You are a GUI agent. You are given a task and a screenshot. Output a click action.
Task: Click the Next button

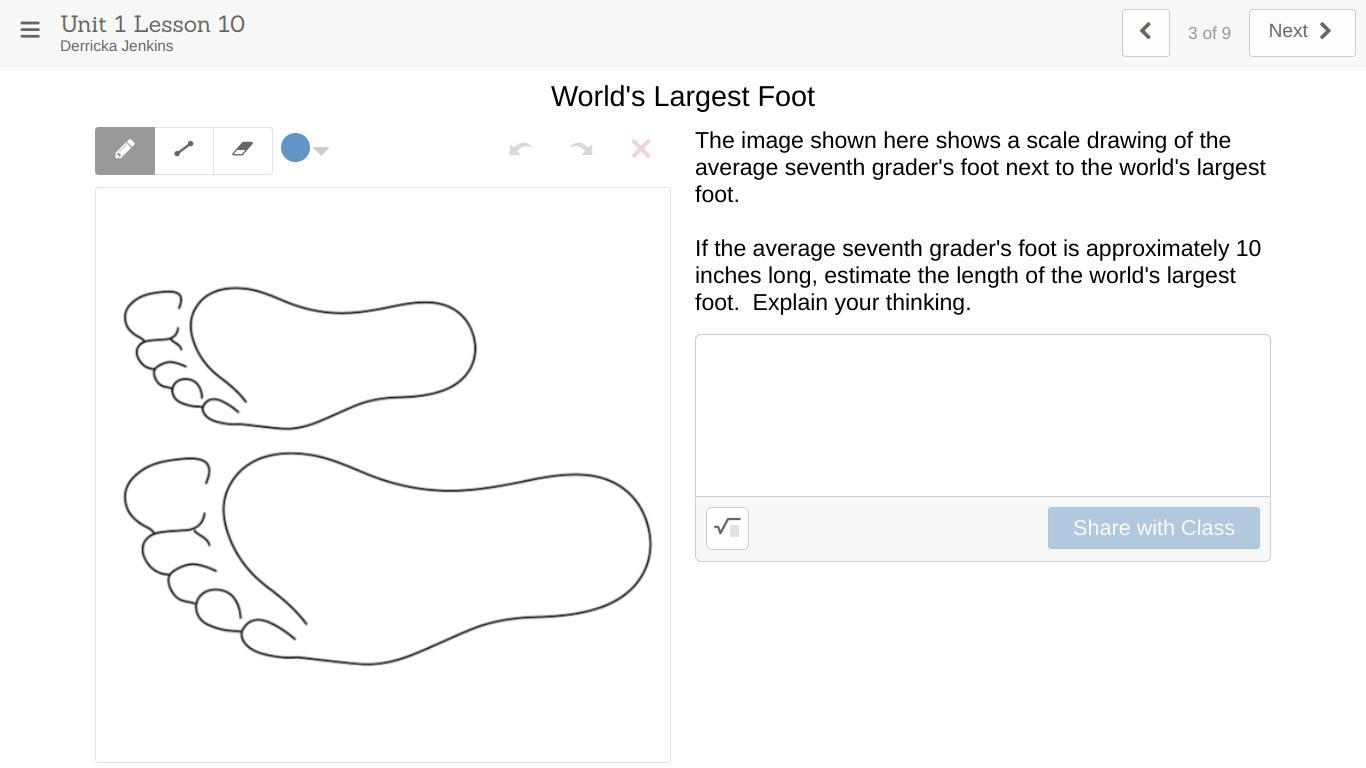pos(1301,32)
